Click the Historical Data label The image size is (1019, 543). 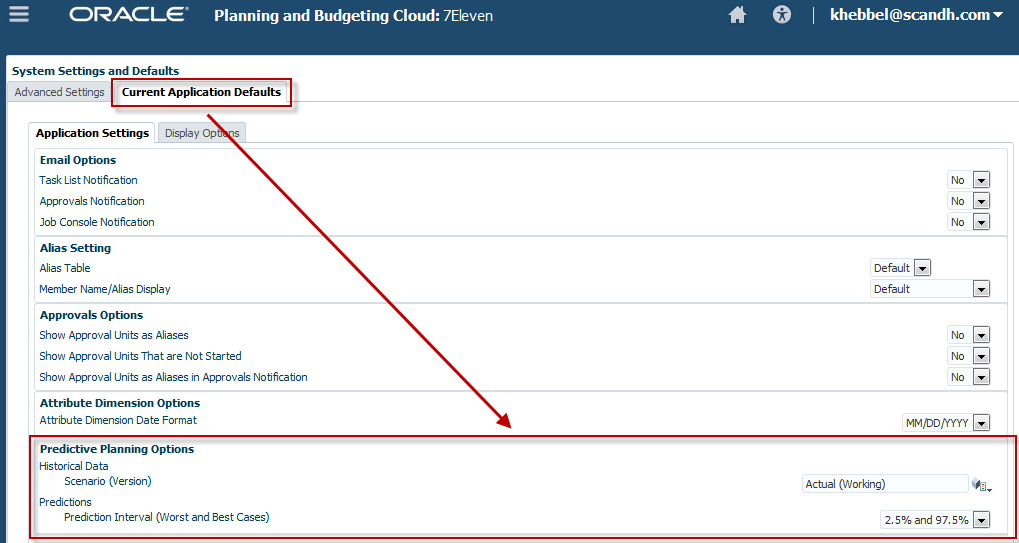pyautogui.click(x=74, y=466)
